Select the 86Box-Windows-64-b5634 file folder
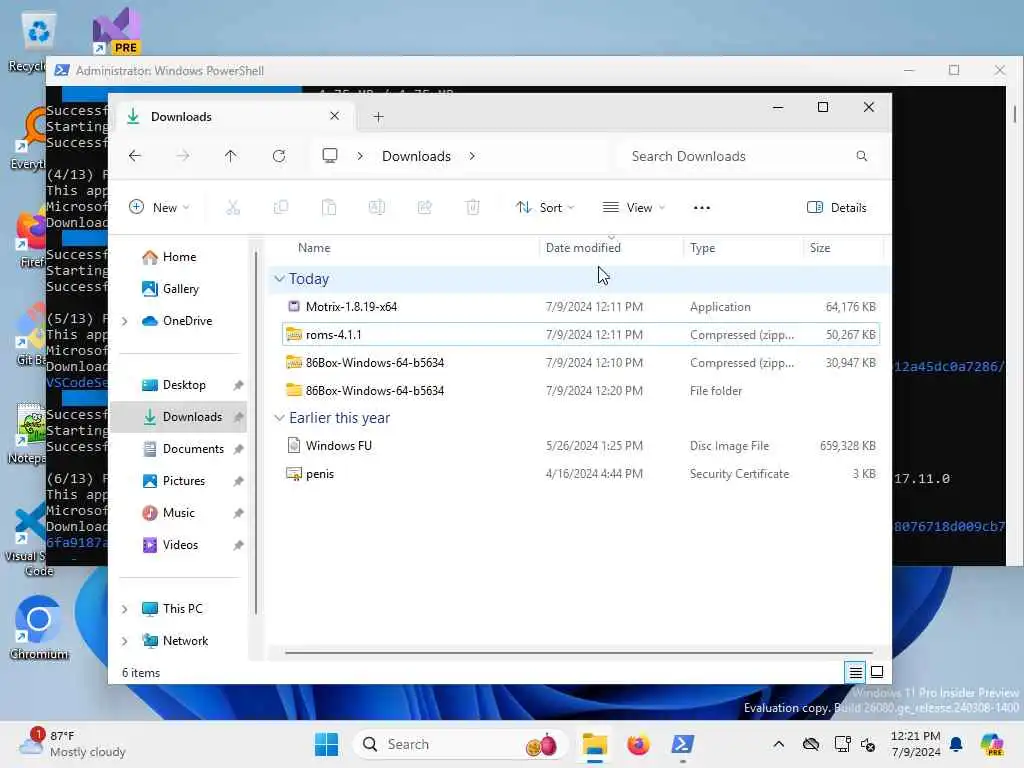 coord(581,391)
